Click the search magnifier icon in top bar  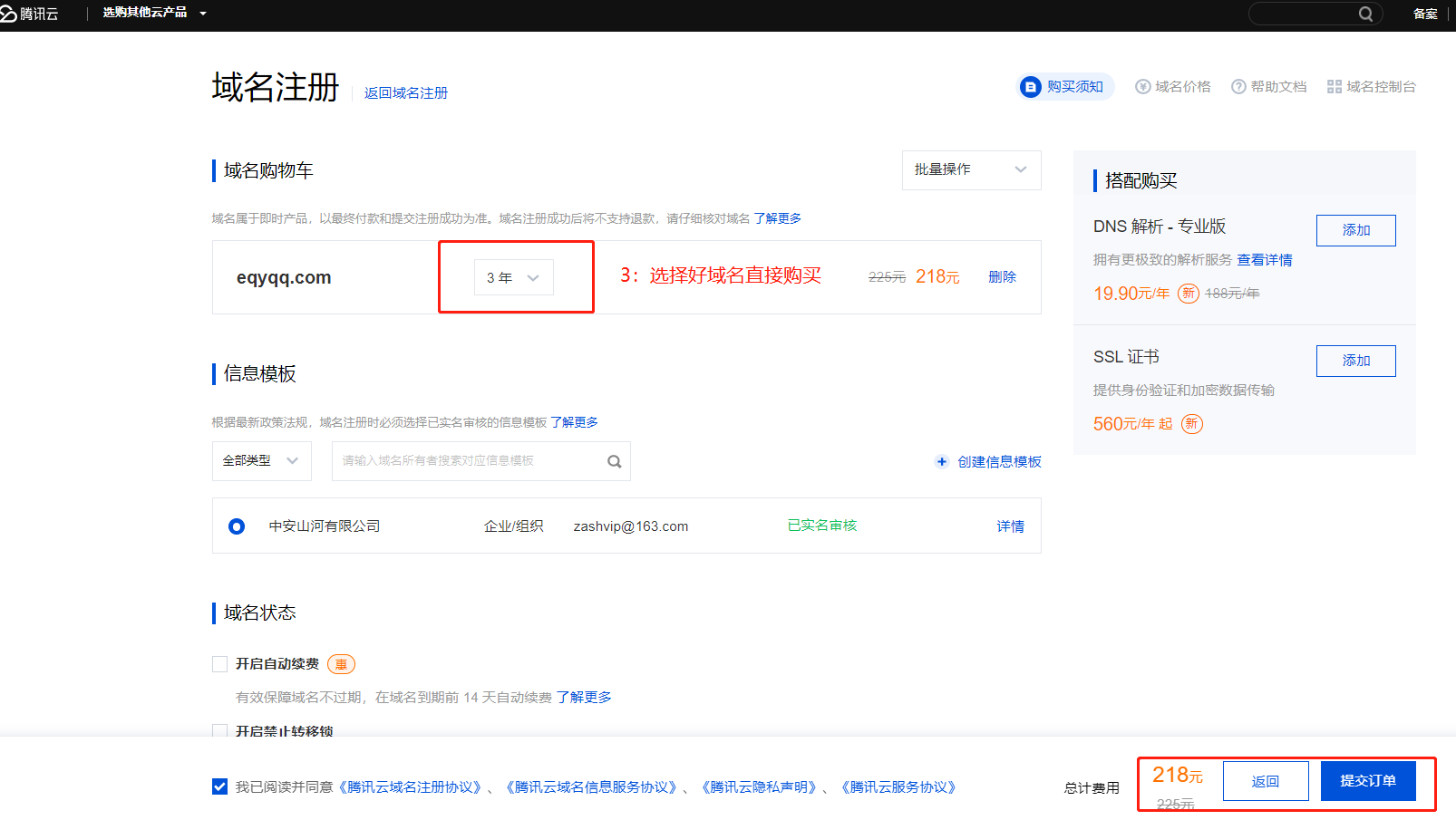tap(1365, 14)
